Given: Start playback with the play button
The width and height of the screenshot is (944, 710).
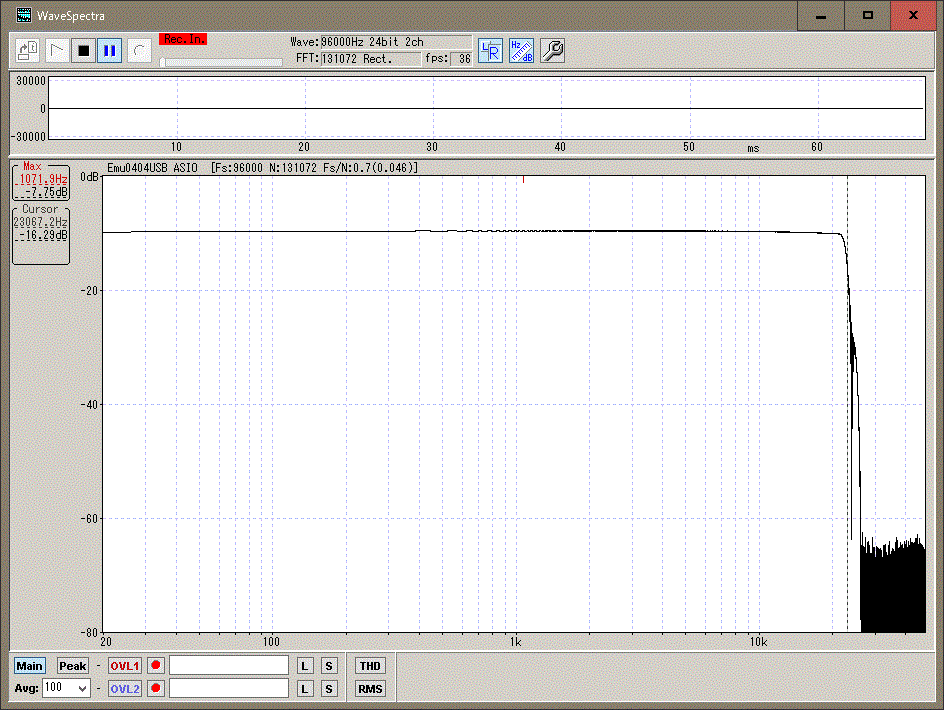Looking at the screenshot, I should (x=57, y=51).
